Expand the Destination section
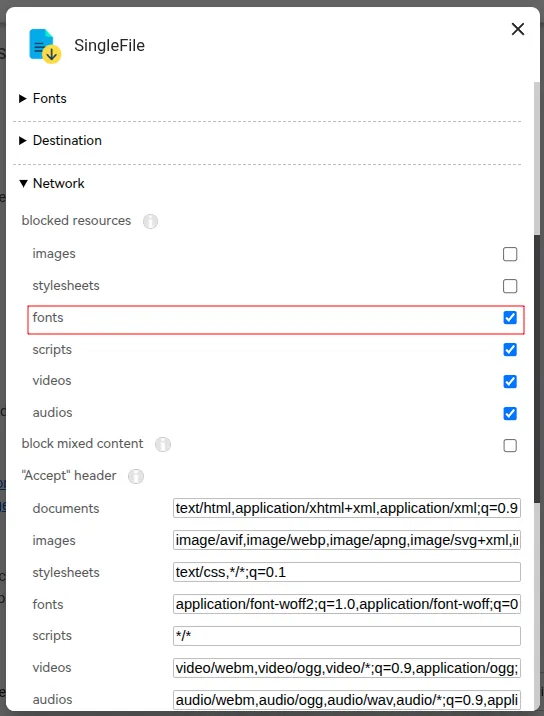Screen dimensions: 544x716 [x=60, y=141]
